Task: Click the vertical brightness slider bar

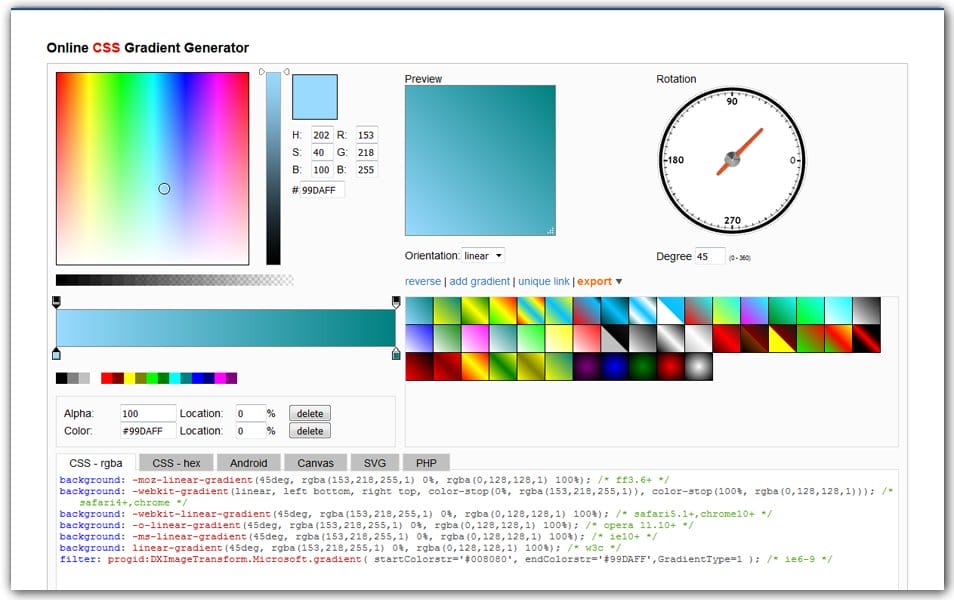Action: 273,168
